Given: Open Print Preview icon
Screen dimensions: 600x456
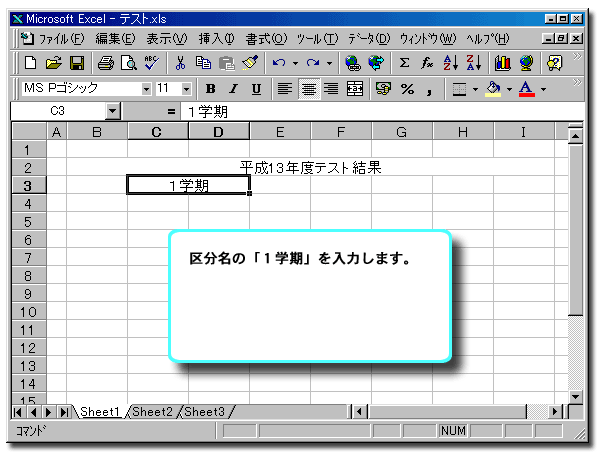Looking at the screenshot, I should click(129, 63).
